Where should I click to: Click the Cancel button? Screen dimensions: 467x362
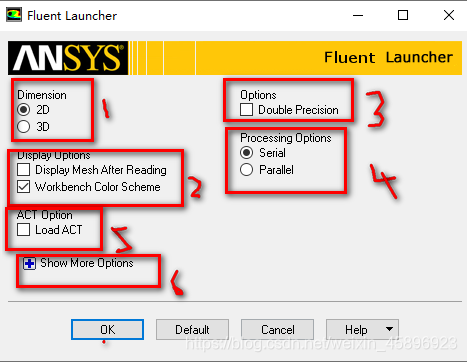(277, 330)
